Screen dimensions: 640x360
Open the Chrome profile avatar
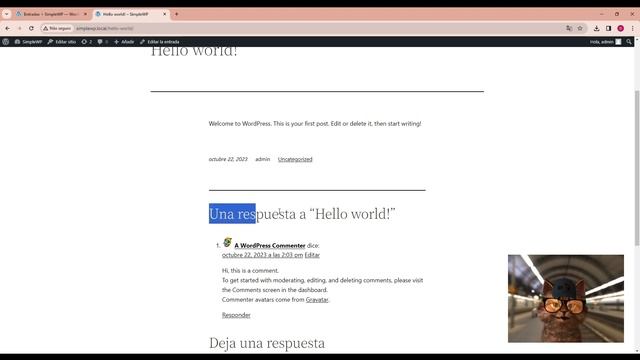(620, 28)
